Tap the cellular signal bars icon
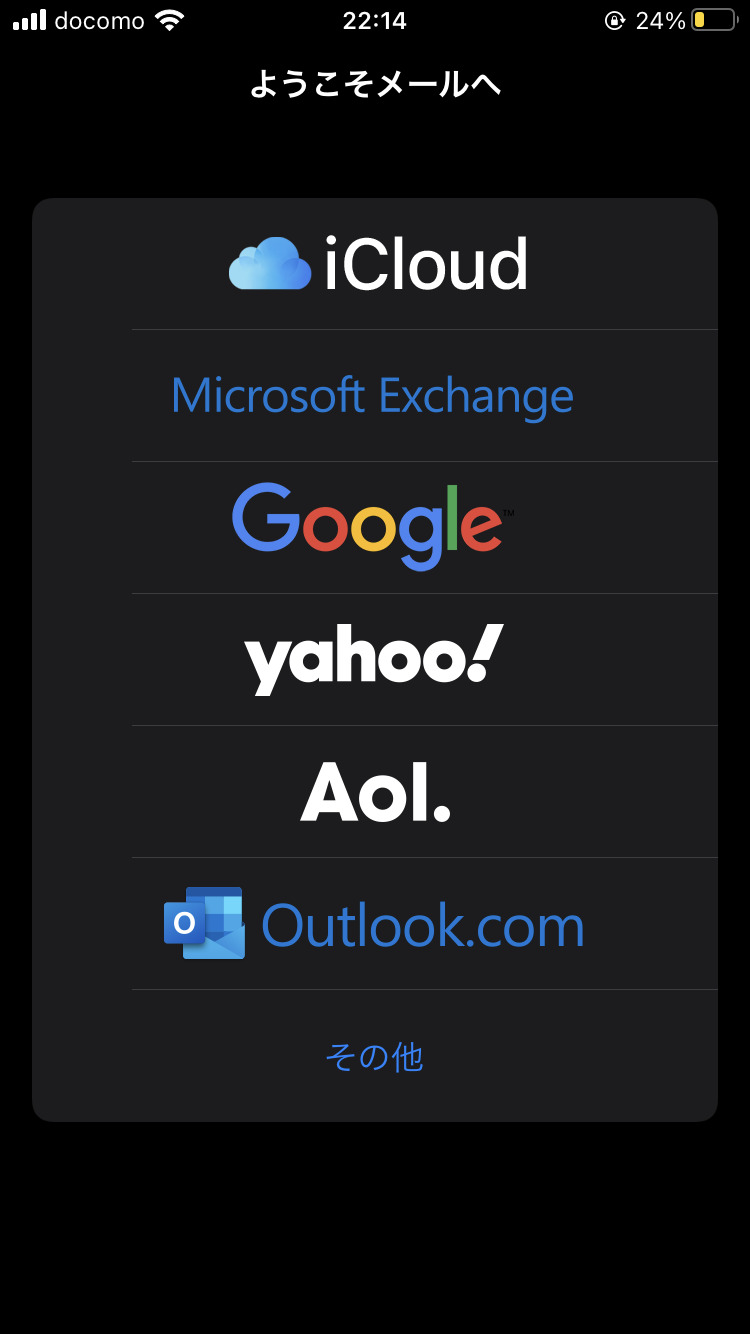750x1334 pixels. coord(29,20)
